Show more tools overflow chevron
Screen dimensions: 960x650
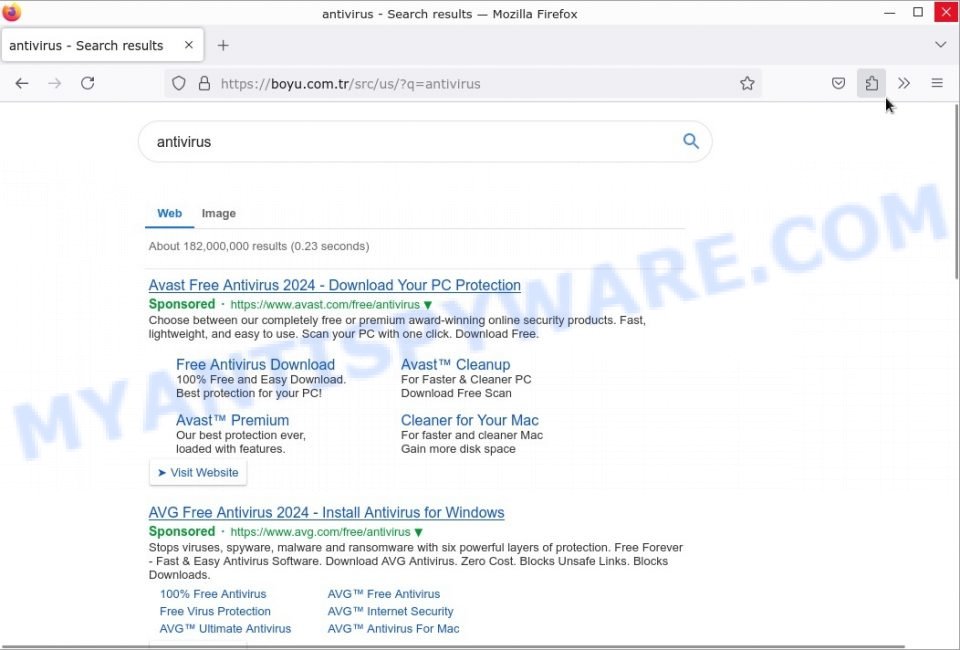(x=904, y=83)
